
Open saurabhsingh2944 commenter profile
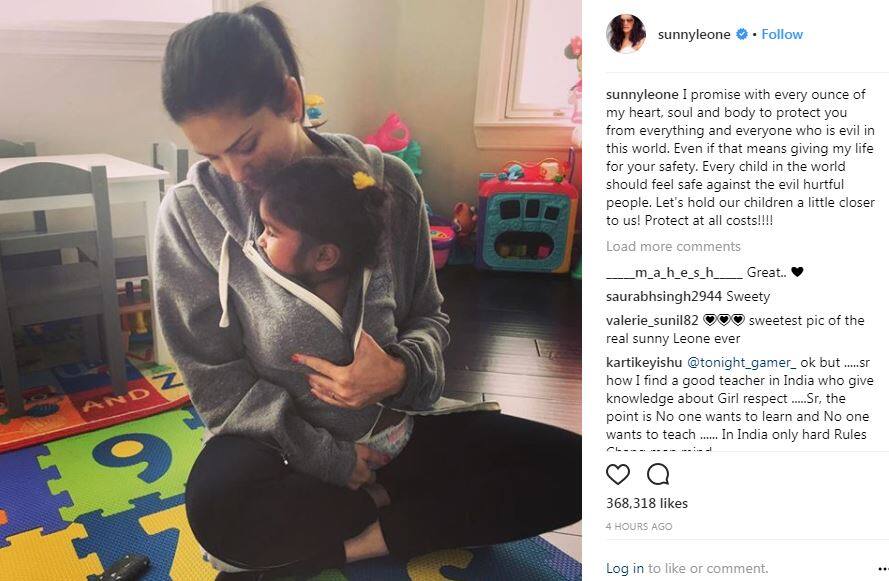click(x=663, y=296)
